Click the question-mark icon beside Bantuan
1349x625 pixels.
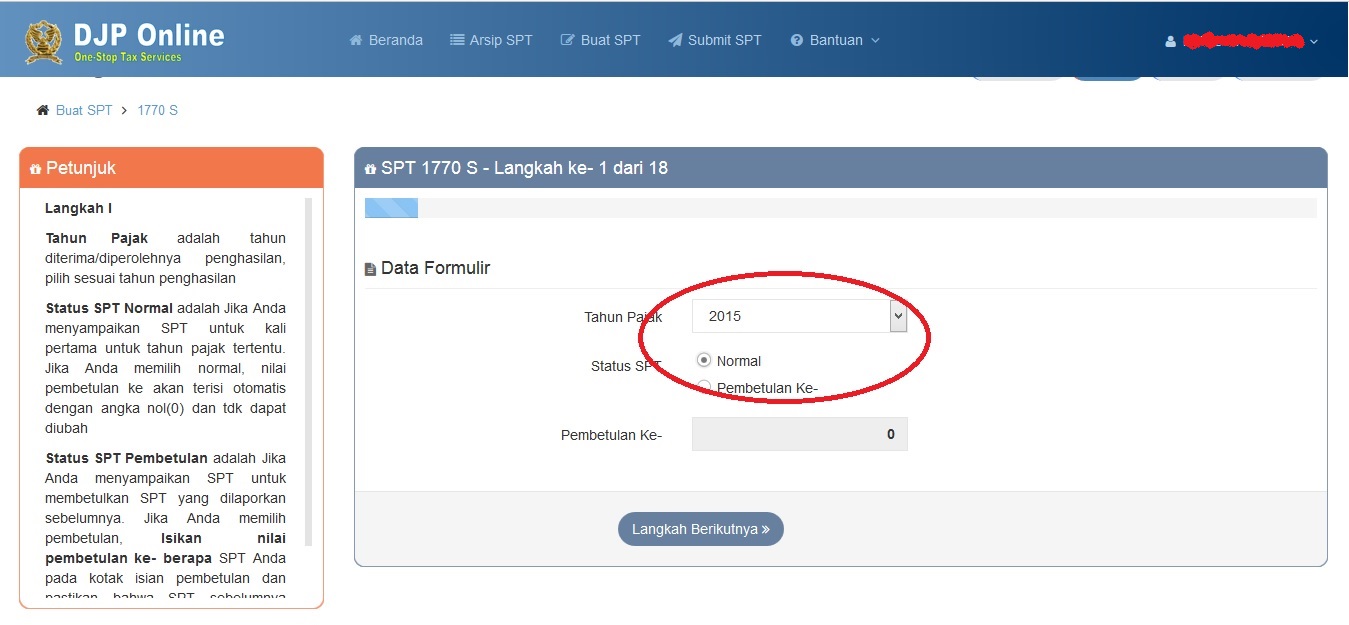pyautogui.click(x=796, y=40)
